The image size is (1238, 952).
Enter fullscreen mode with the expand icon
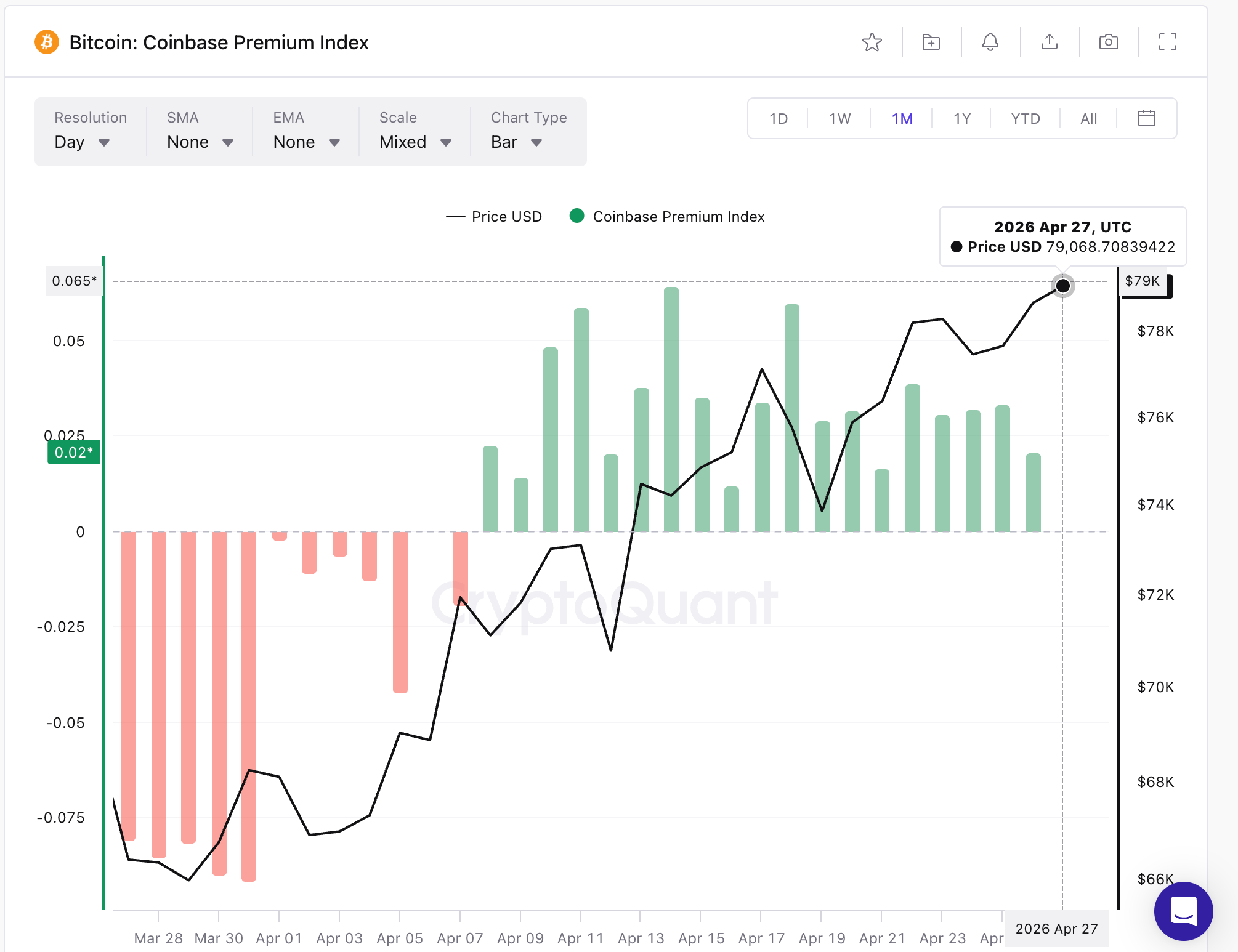coord(1167,42)
